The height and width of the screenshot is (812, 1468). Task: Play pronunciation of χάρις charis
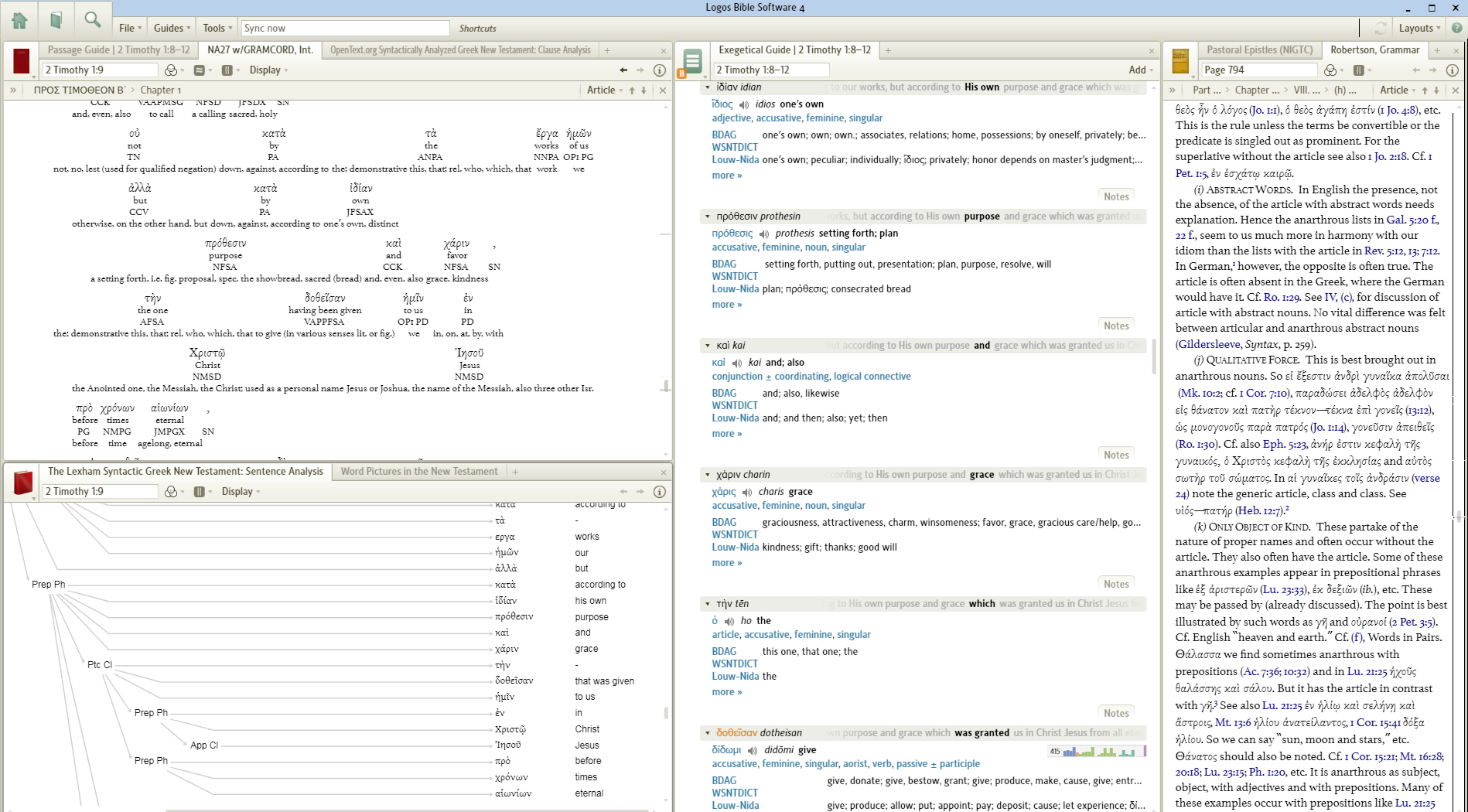tap(747, 492)
